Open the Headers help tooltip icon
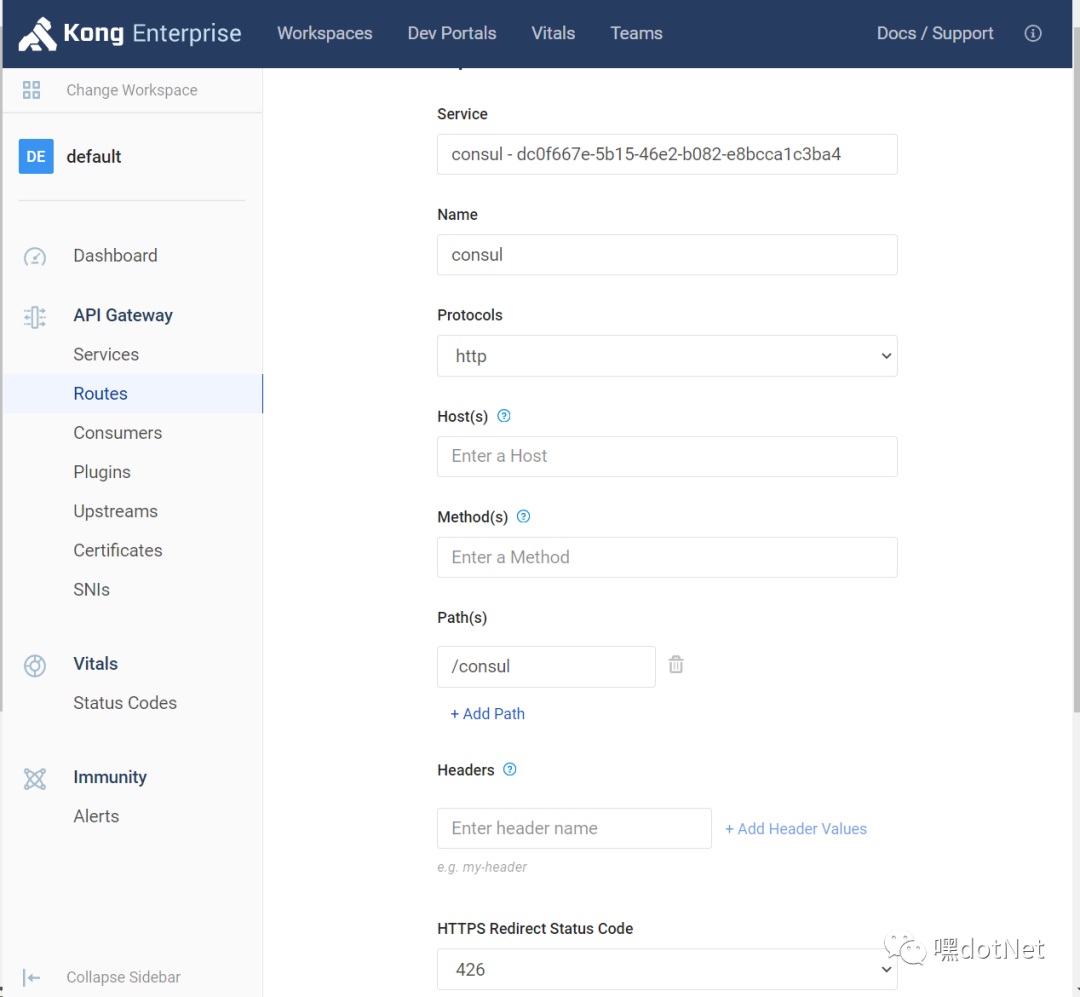Image resolution: width=1080 pixels, height=997 pixels. (510, 769)
